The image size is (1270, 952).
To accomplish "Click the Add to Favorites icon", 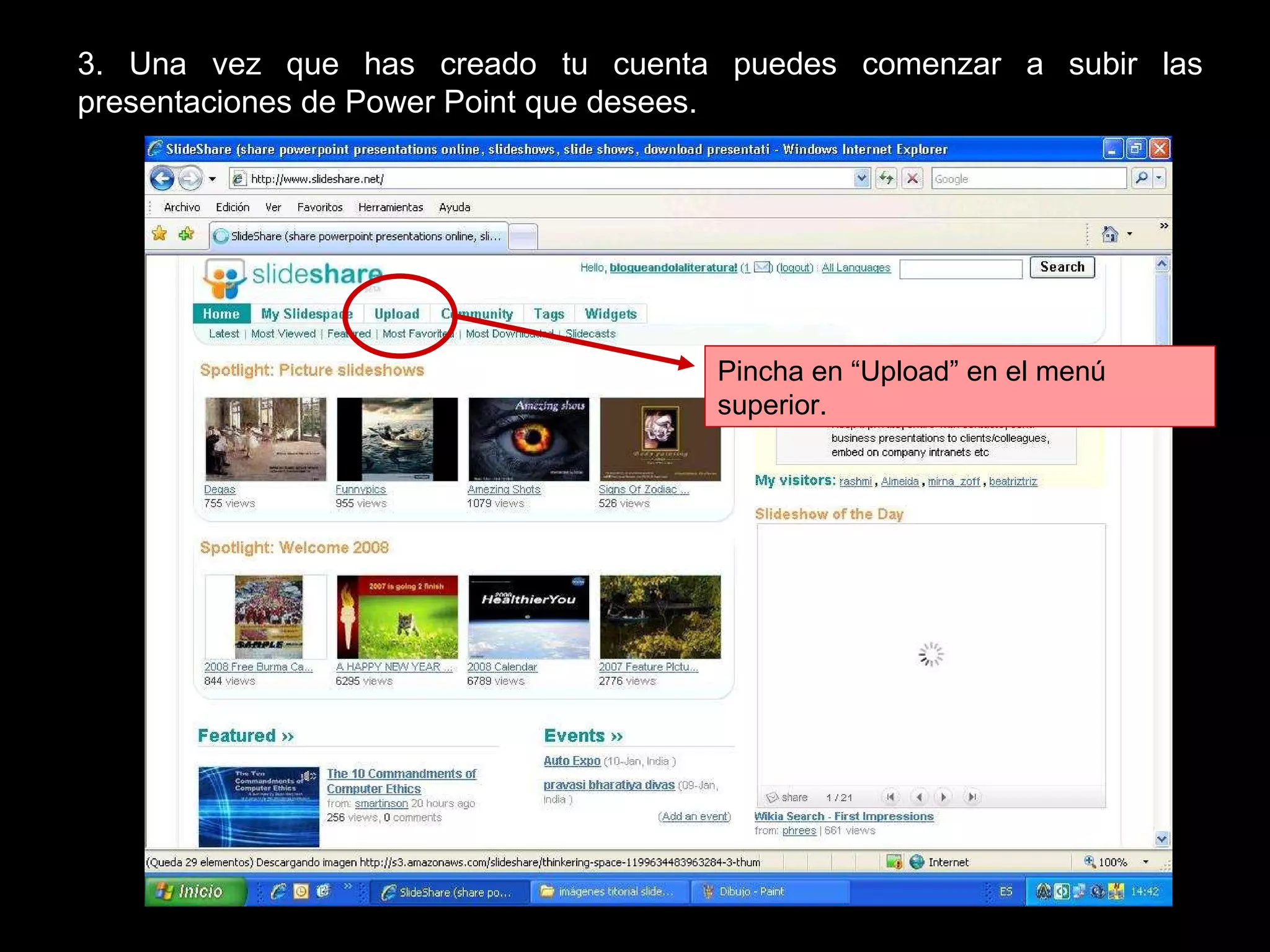I will tap(186, 234).
